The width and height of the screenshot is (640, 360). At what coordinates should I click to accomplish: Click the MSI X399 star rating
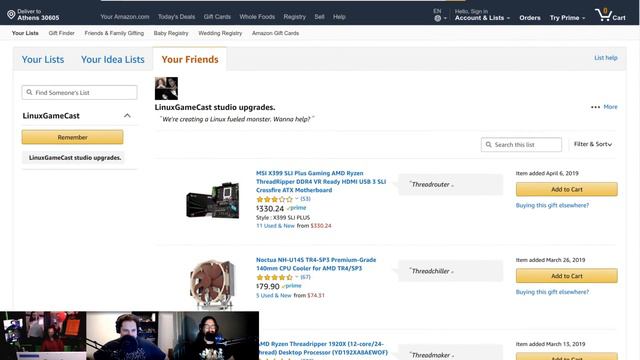click(274, 199)
